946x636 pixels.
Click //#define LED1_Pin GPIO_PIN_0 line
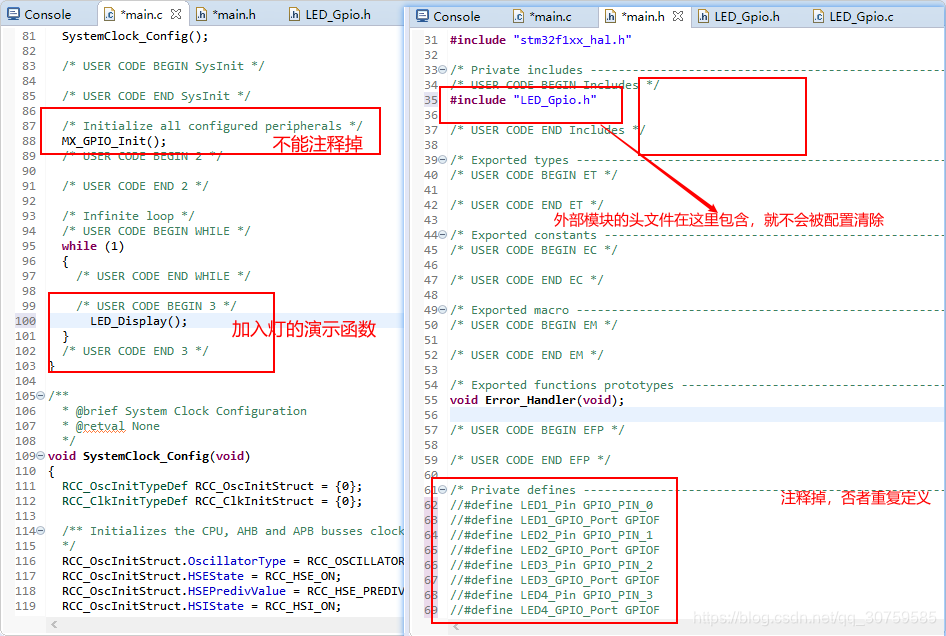(x=551, y=505)
